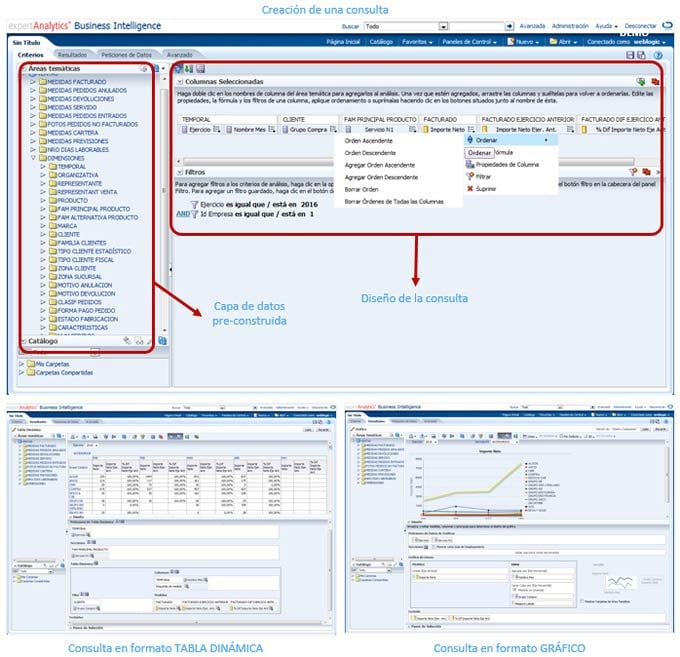Click the Catálogo pane binoculars icon
Viewport: 680px width, 657px height.
coord(139,341)
